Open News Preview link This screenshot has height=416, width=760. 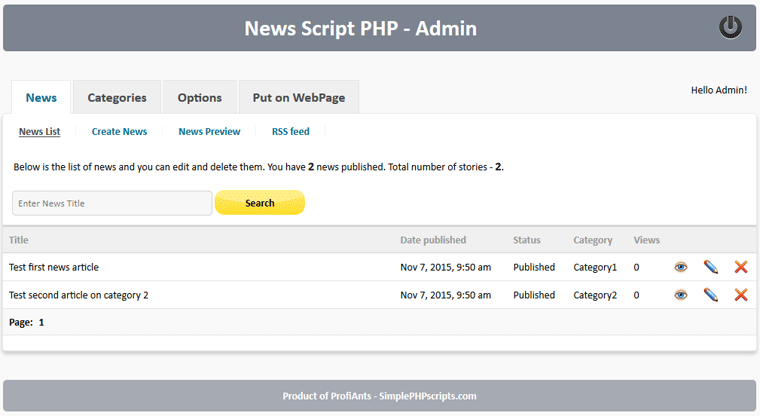point(209,131)
